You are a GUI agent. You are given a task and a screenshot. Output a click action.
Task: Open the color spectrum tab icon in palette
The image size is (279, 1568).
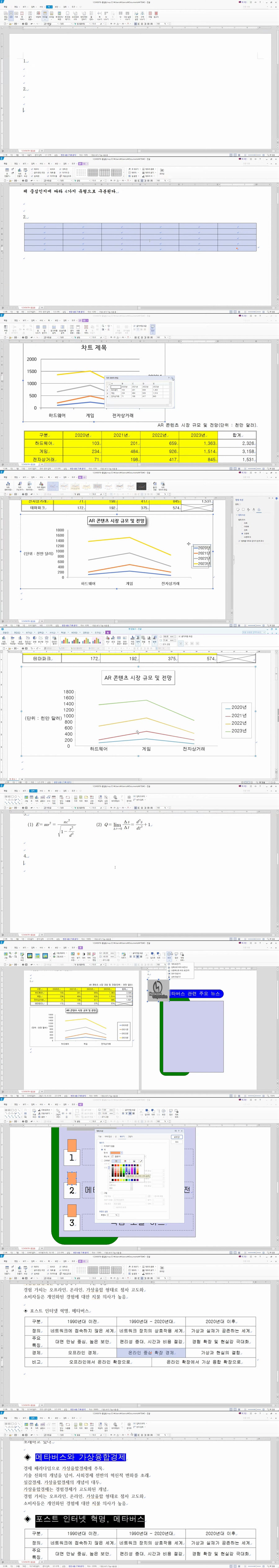click(125, 1161)
